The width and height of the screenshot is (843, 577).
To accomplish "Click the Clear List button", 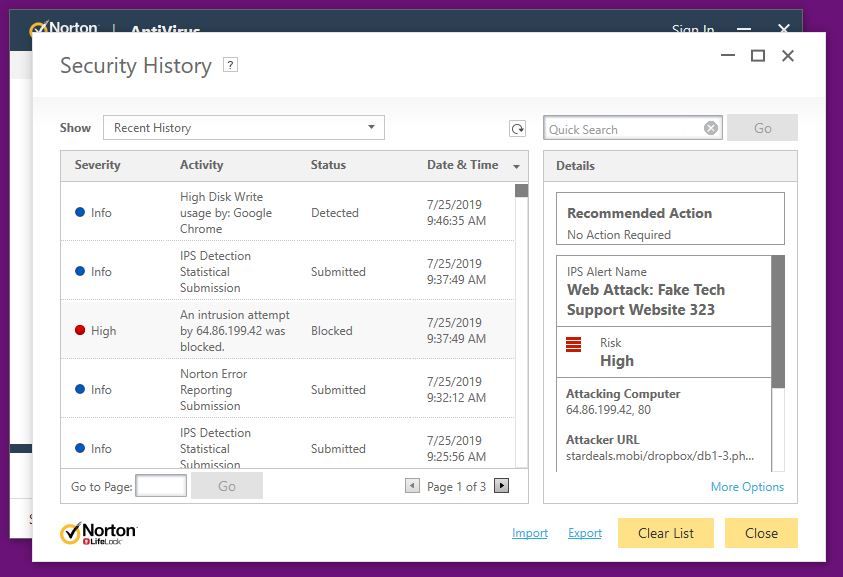I will point(666,533).
